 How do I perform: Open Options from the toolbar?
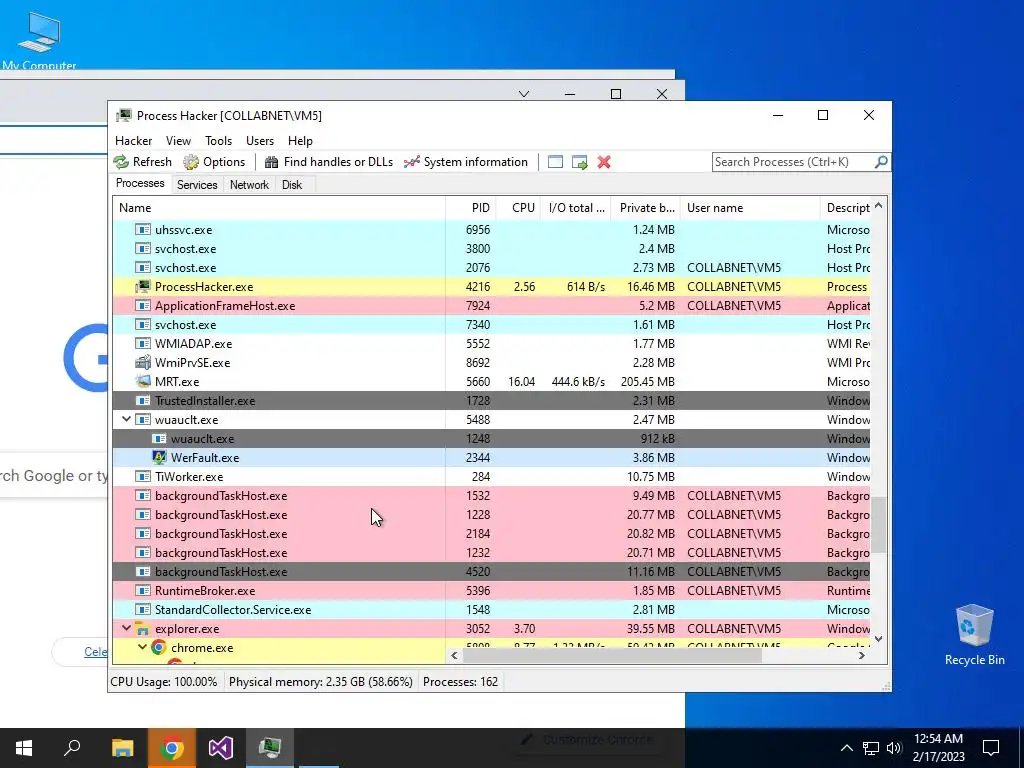(x=214, y=162)
